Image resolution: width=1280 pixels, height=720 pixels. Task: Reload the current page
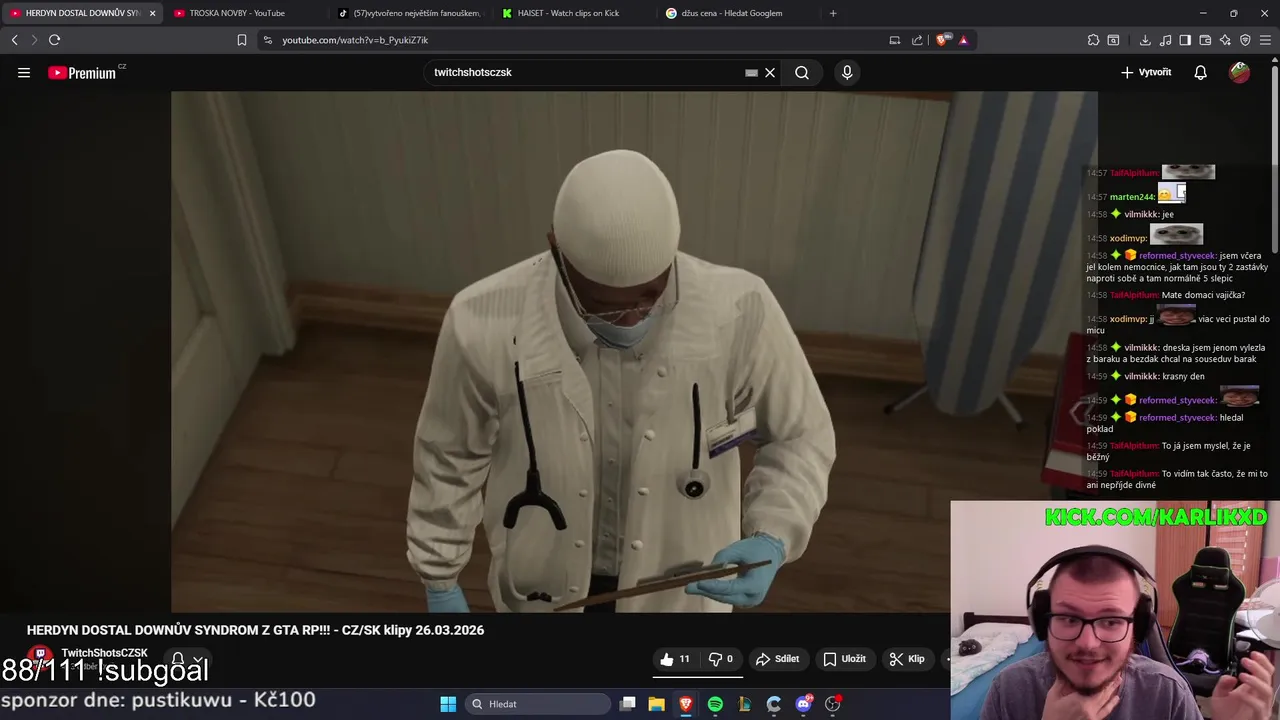click(54, 40)
